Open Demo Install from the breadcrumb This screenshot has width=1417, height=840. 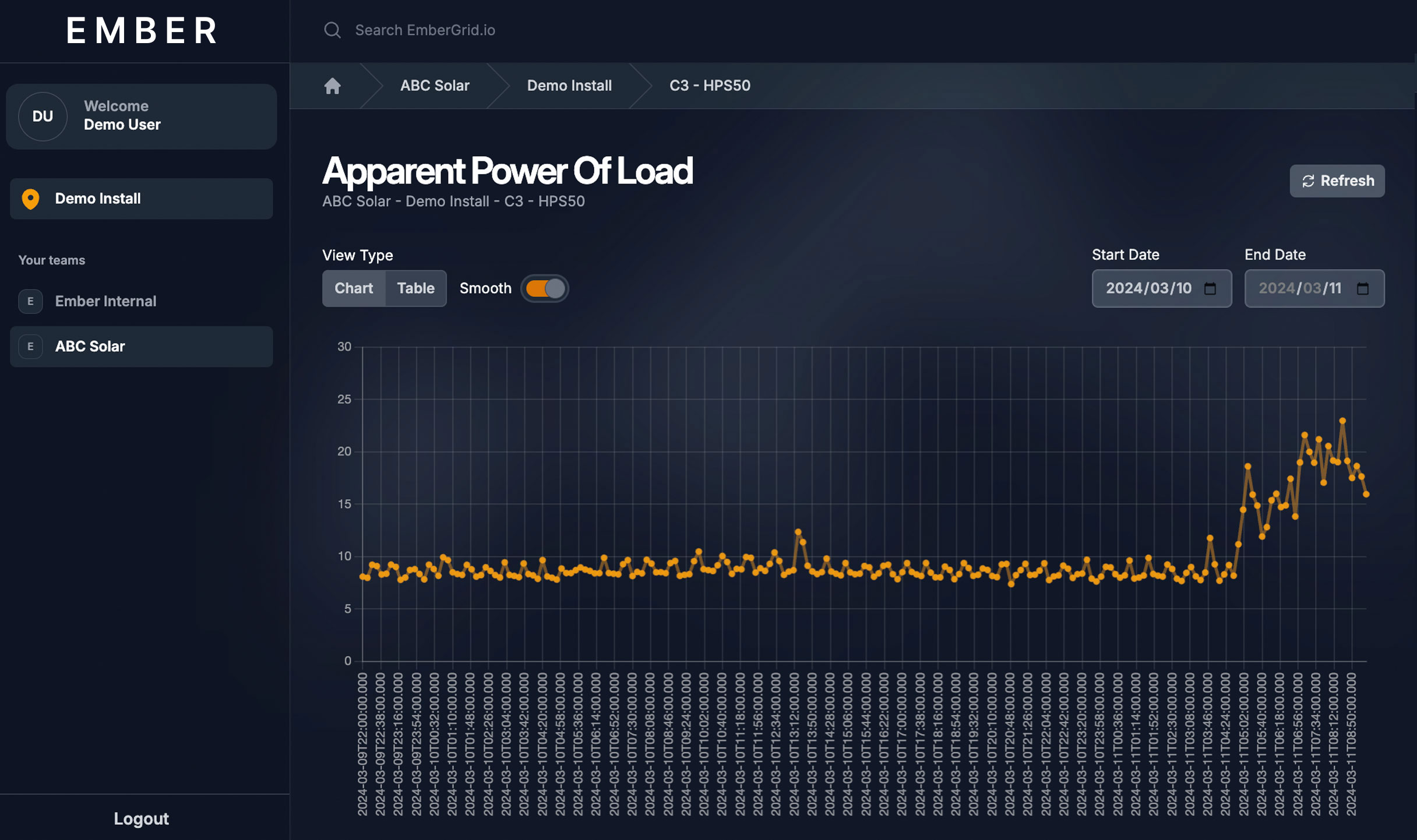(x=569, y=86)
